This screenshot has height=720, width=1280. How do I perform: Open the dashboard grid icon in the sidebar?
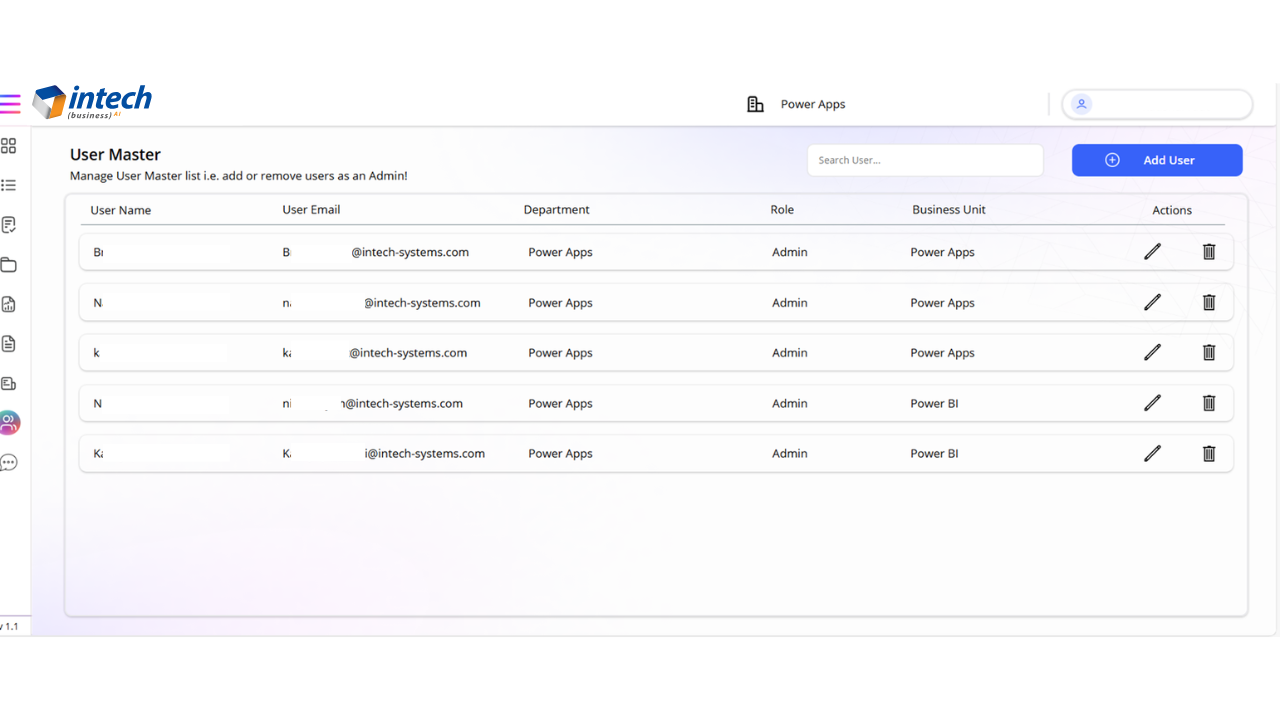8,146
